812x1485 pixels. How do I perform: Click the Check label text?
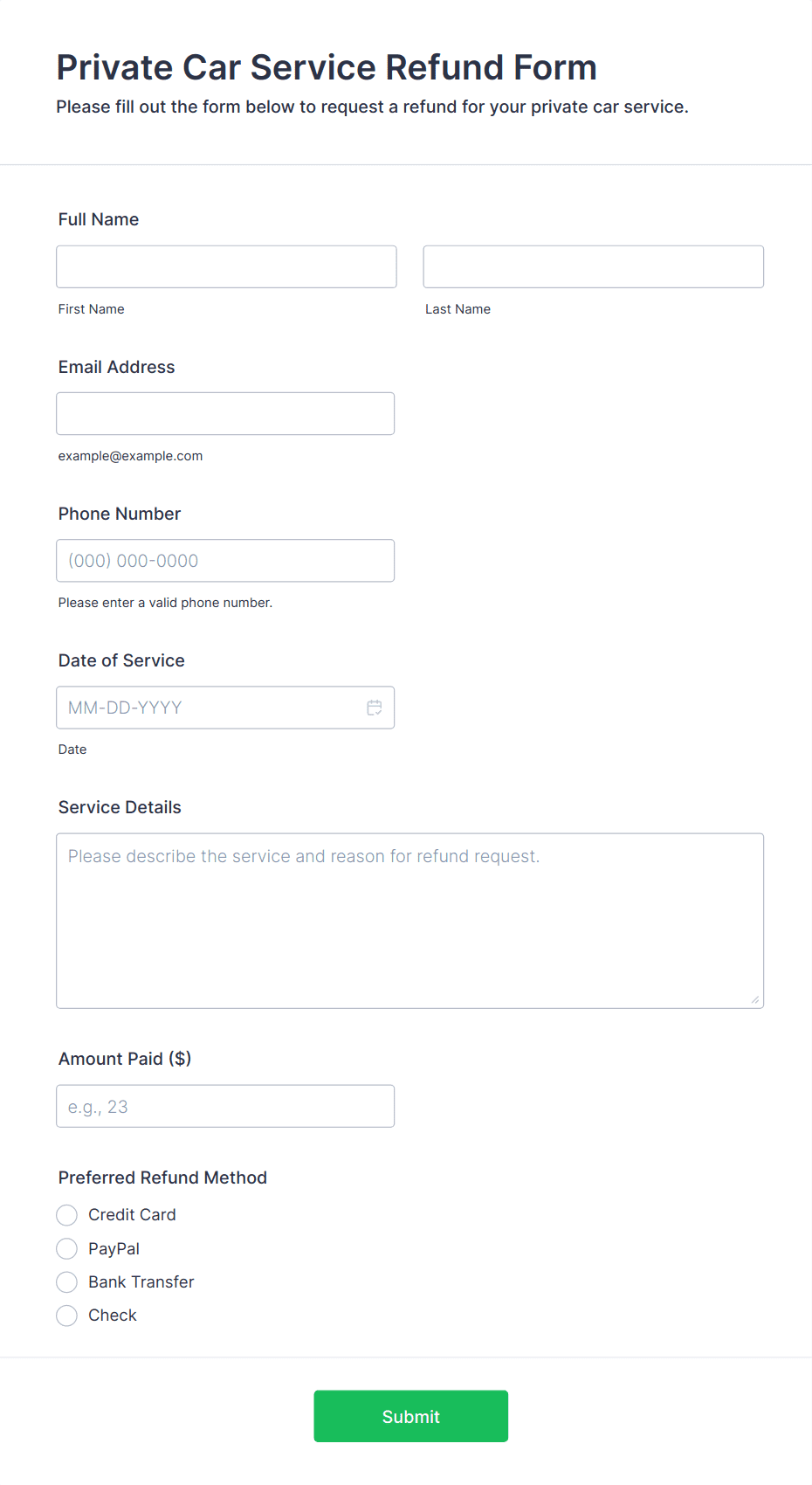coord(113,1316)
